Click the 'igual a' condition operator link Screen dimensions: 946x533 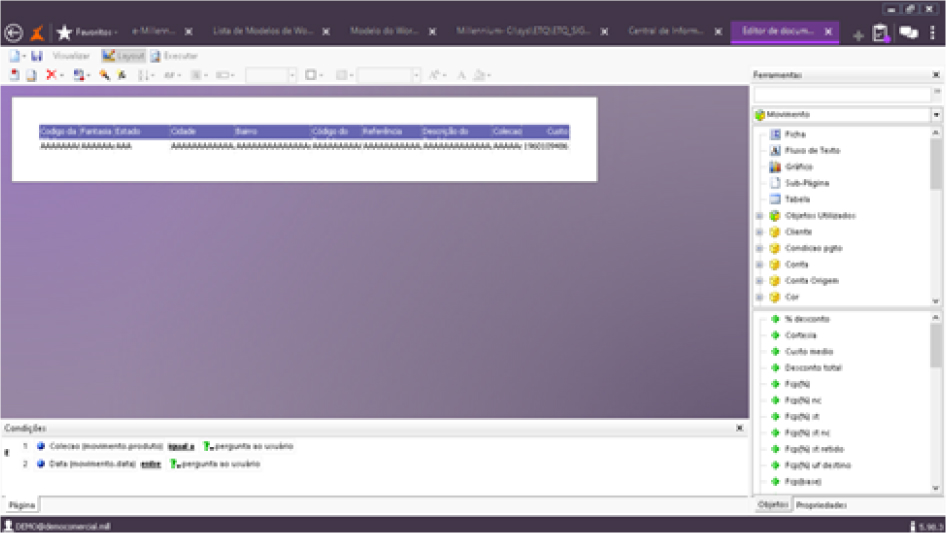click(x=181, y=446)
